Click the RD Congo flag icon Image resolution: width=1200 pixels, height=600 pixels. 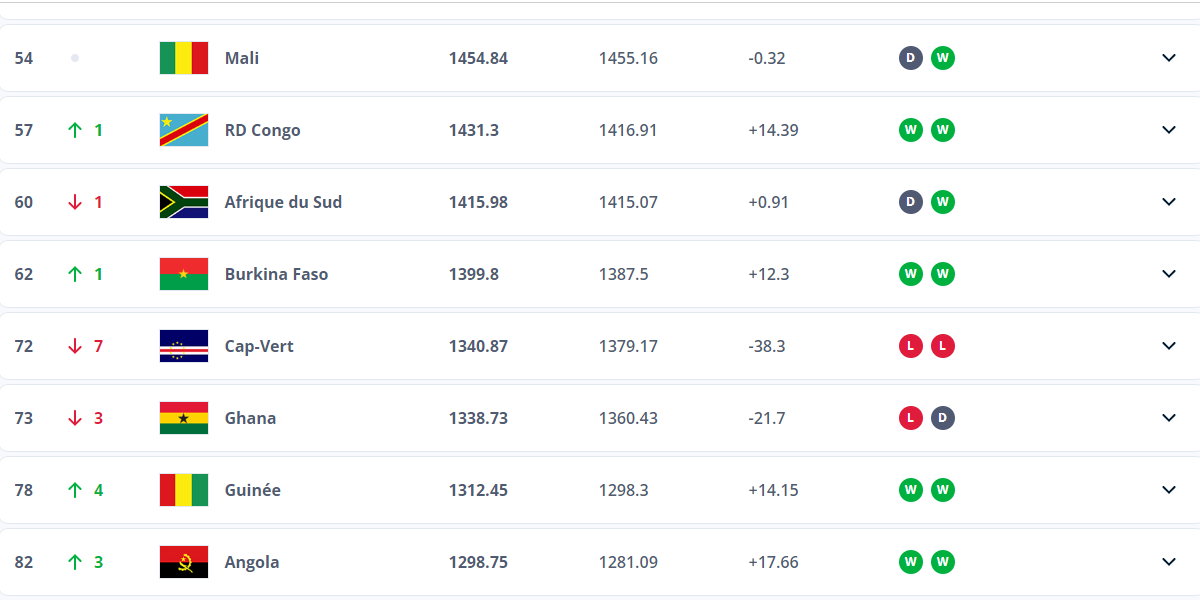click(x=184, y=130)
